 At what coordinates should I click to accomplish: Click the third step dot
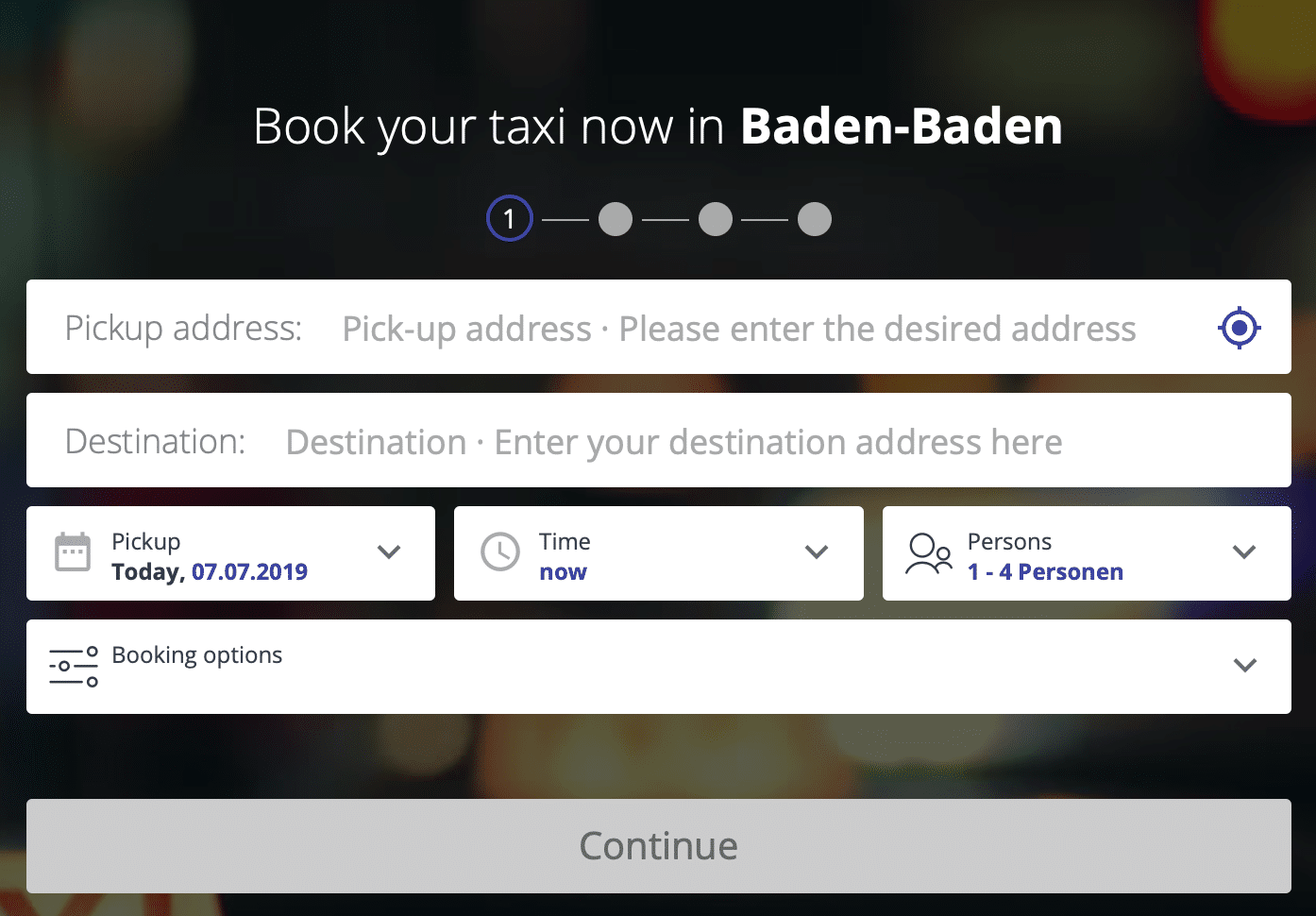point(716,219)
